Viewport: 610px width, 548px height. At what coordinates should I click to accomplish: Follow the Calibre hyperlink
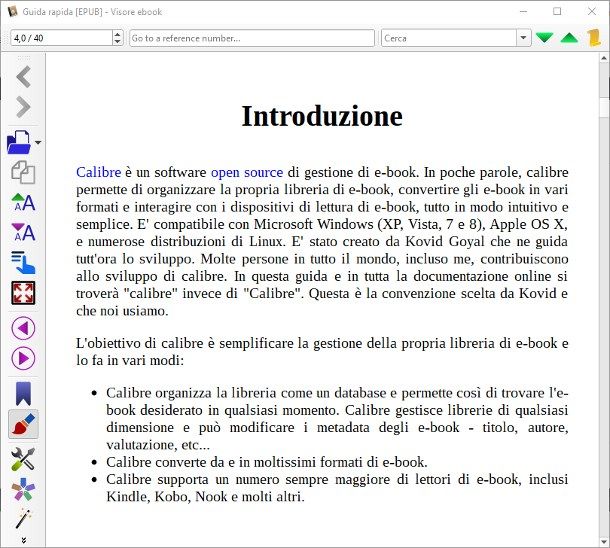click(x=98, y=172)
